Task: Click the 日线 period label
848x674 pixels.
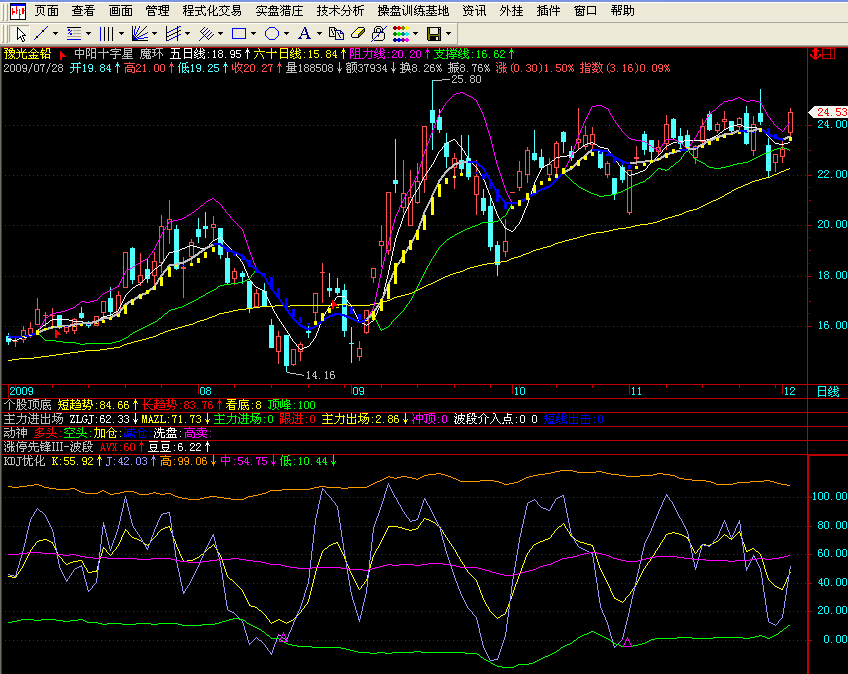Action: coord(827,391)
